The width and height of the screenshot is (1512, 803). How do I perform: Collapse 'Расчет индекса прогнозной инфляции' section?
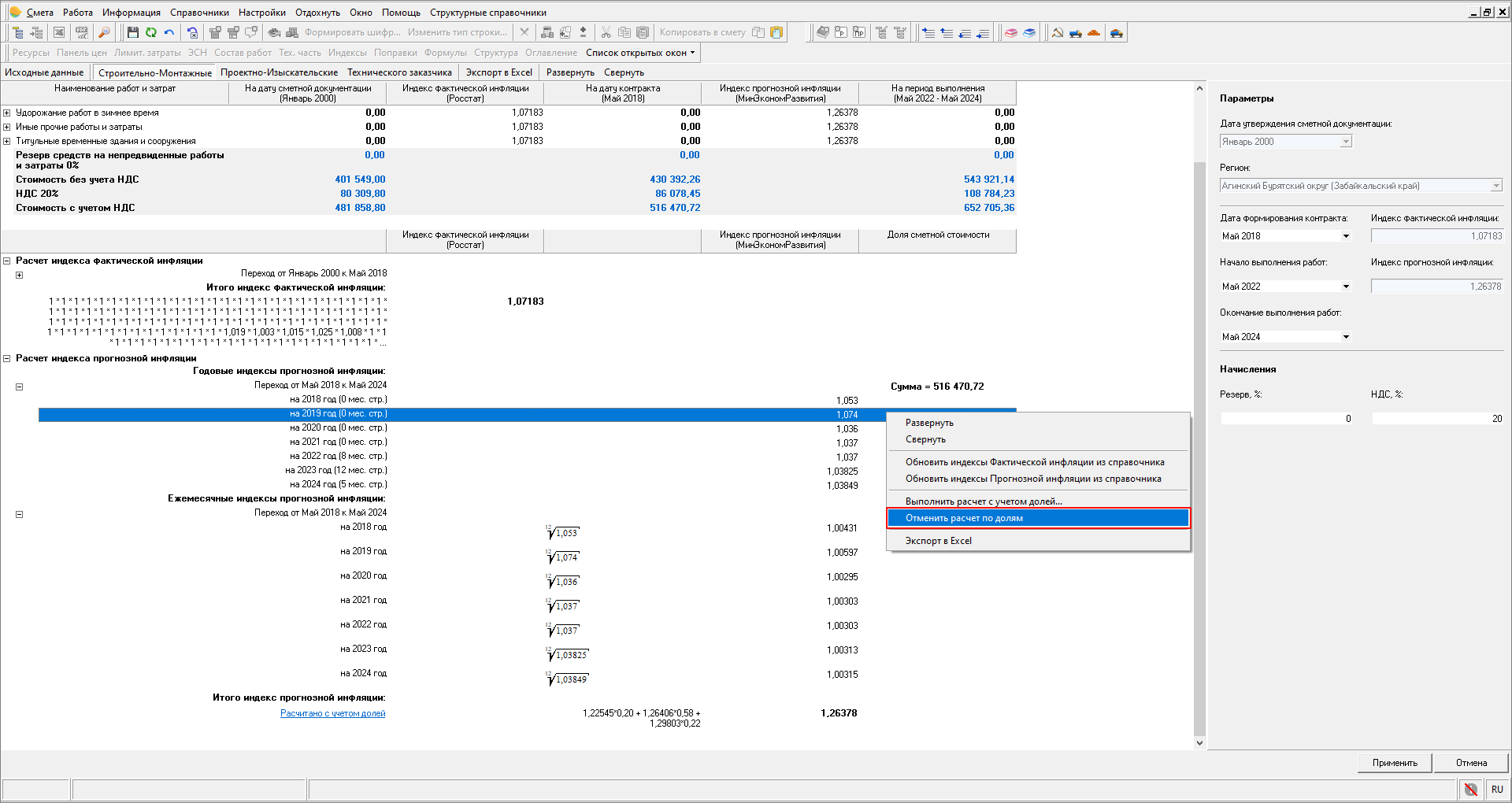click(x=7, y=358)
